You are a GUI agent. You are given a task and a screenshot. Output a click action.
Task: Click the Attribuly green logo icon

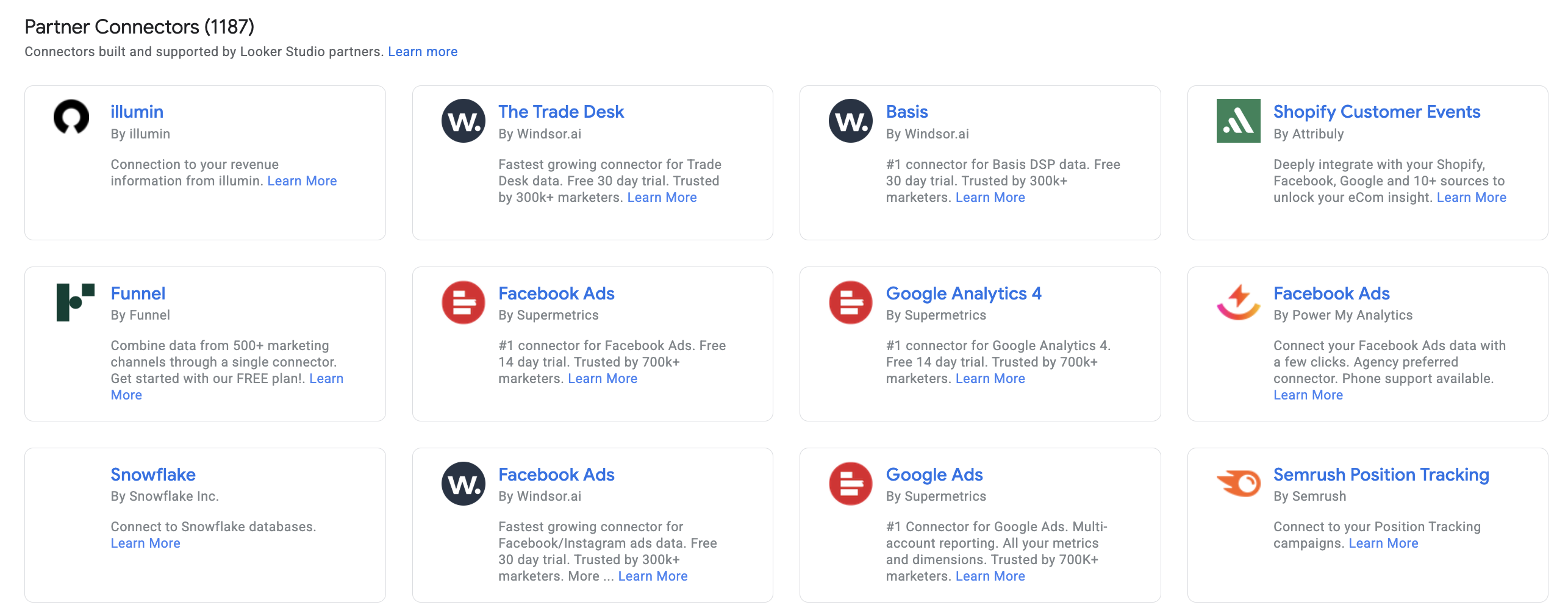[1237, 121]
